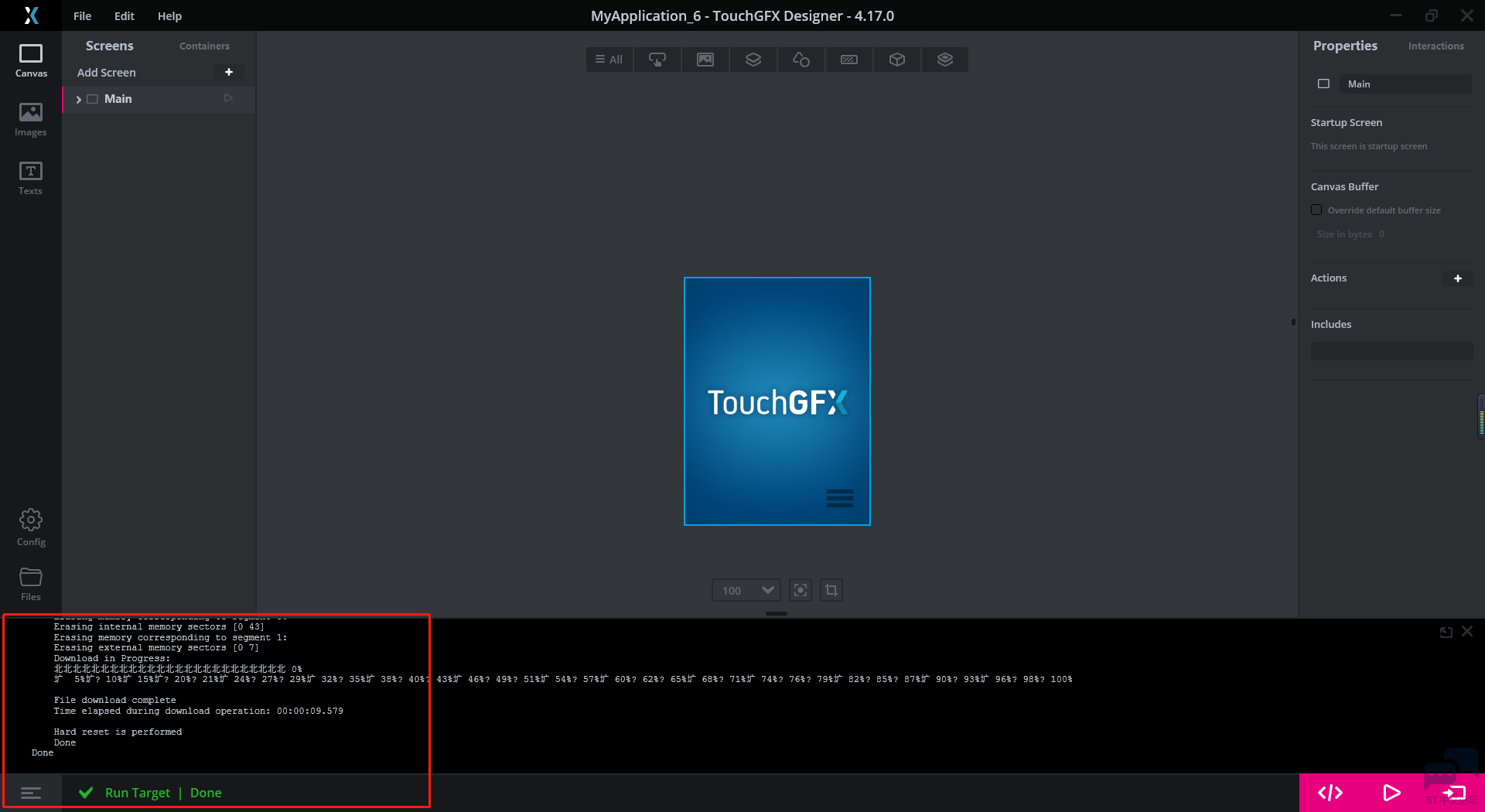Open the Help menu
Viewport: 1485px width, 812px height.
[169, 15]
